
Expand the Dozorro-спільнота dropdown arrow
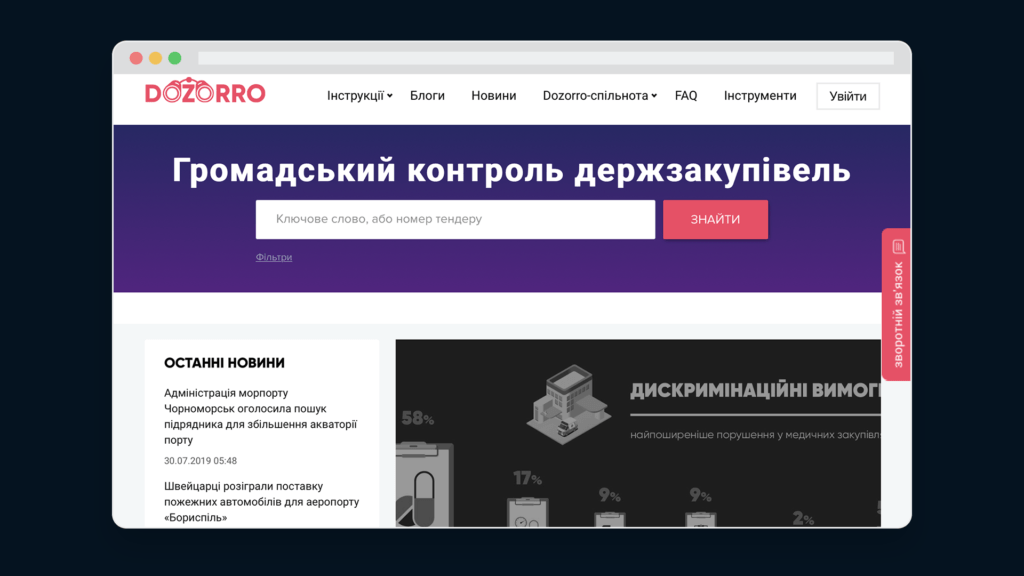(x=654, y=96)
